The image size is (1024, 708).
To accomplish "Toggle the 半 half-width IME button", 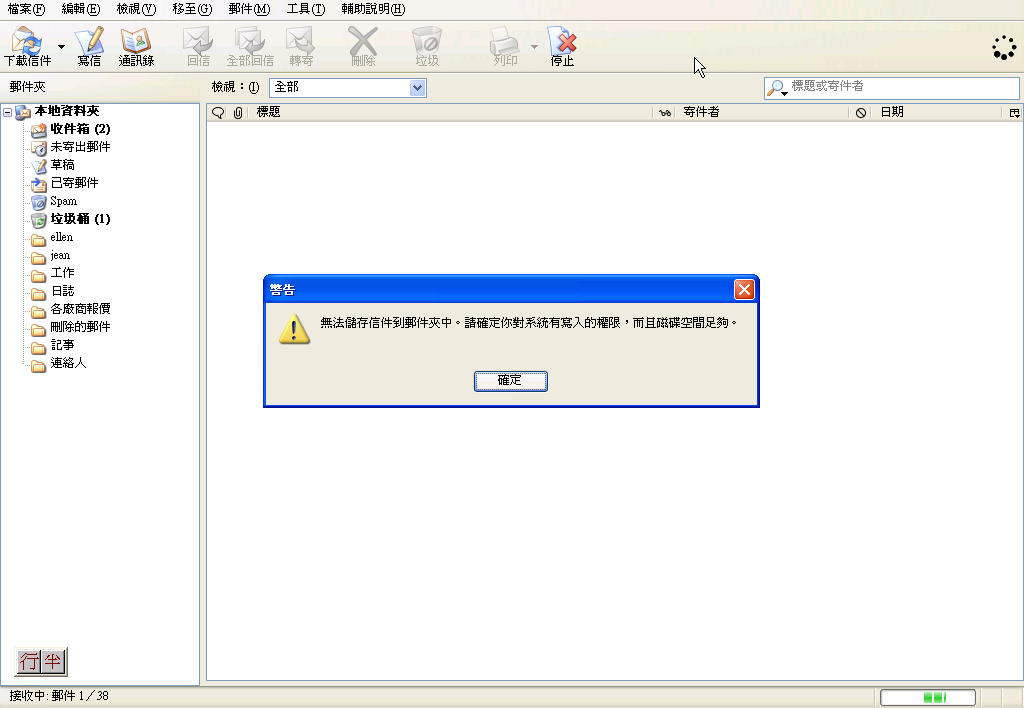I will pyautogui.click(x=53, y=662).
